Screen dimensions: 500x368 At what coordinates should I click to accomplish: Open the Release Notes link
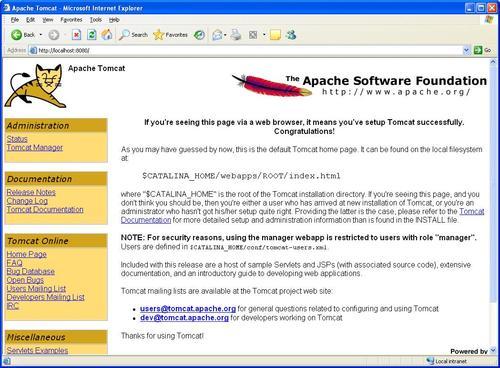(x=31, y=192)
